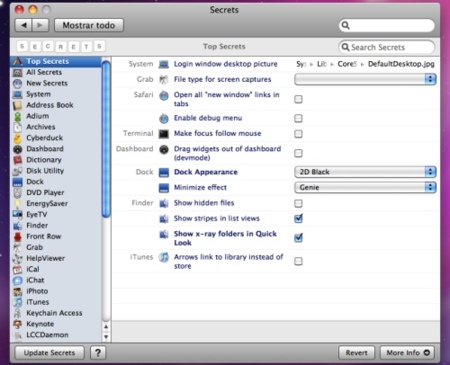Click the Core path segment
Screen dimensions: 450x365
click(x=347, y=64)
